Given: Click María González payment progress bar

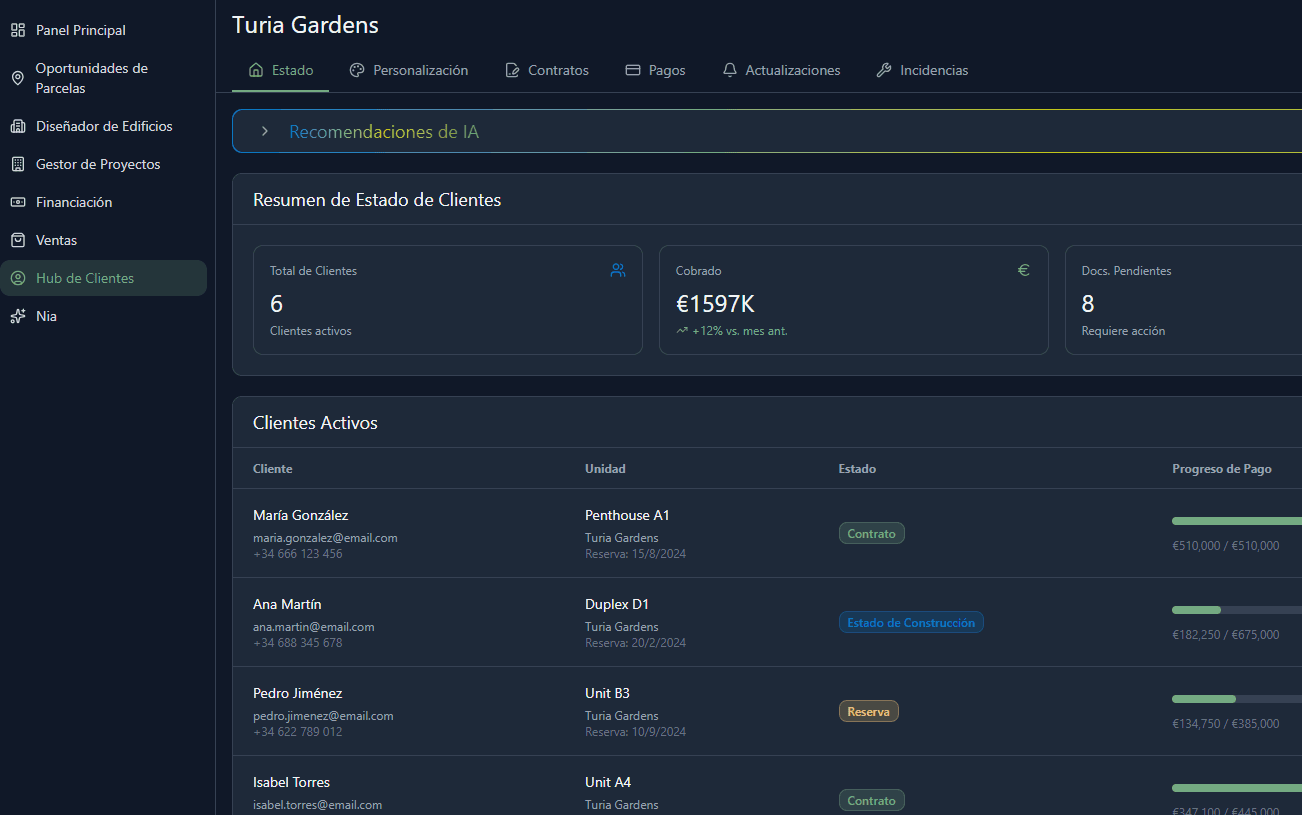Looking at the screenshot, I should pos(1237,521).
